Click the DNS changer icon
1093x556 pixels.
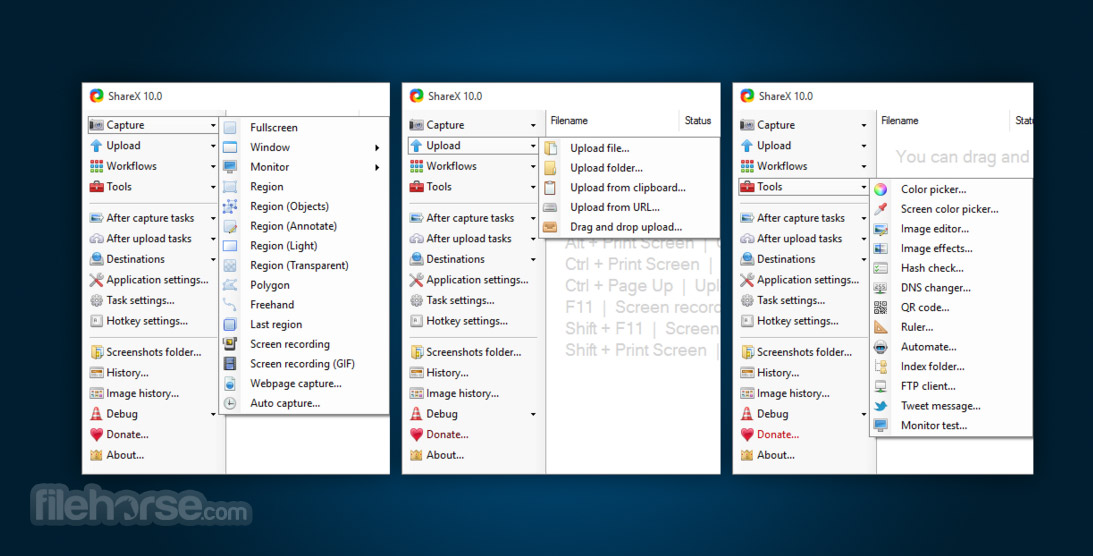pos(881,288)
